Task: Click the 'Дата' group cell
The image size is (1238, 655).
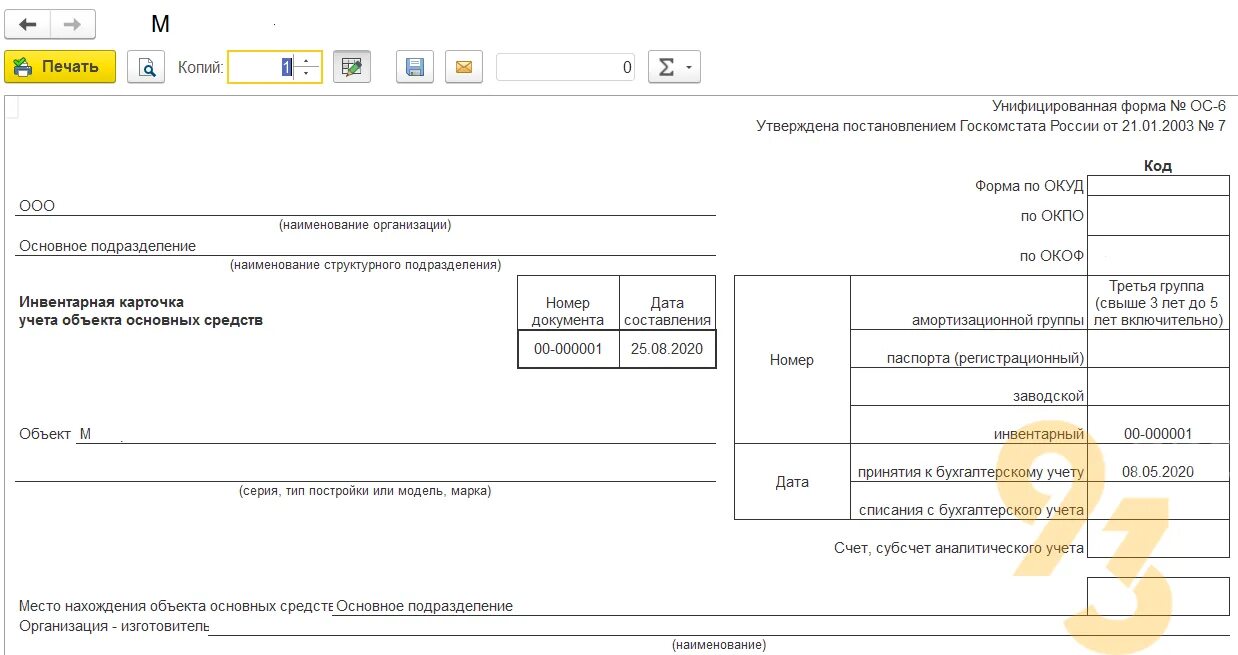Action: coord(792,482)
